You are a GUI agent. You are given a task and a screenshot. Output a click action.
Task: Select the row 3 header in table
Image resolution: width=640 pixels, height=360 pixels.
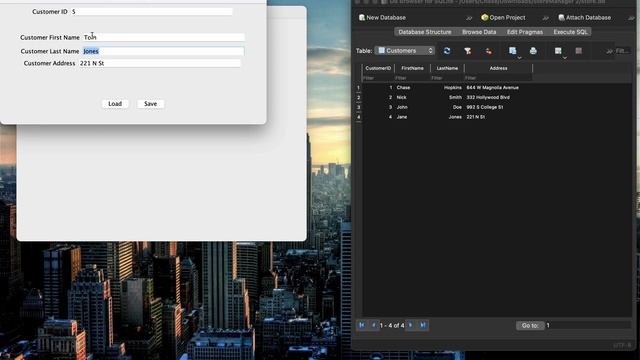[358, 107]
